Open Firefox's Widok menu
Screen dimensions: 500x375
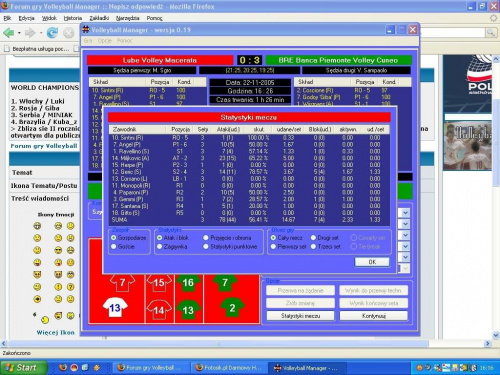coord(49,18)
